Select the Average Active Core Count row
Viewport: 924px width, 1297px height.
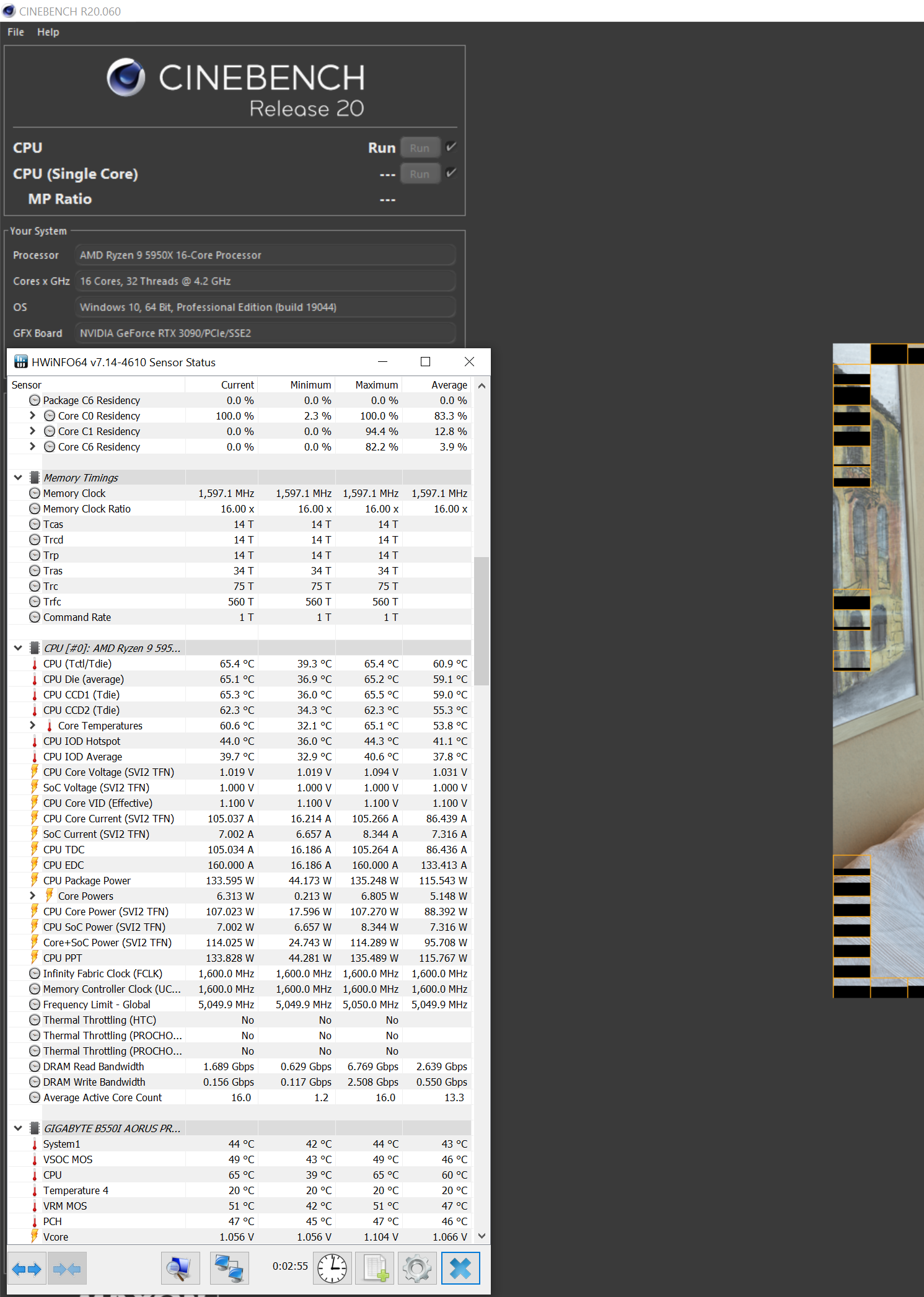point(240,1097)
